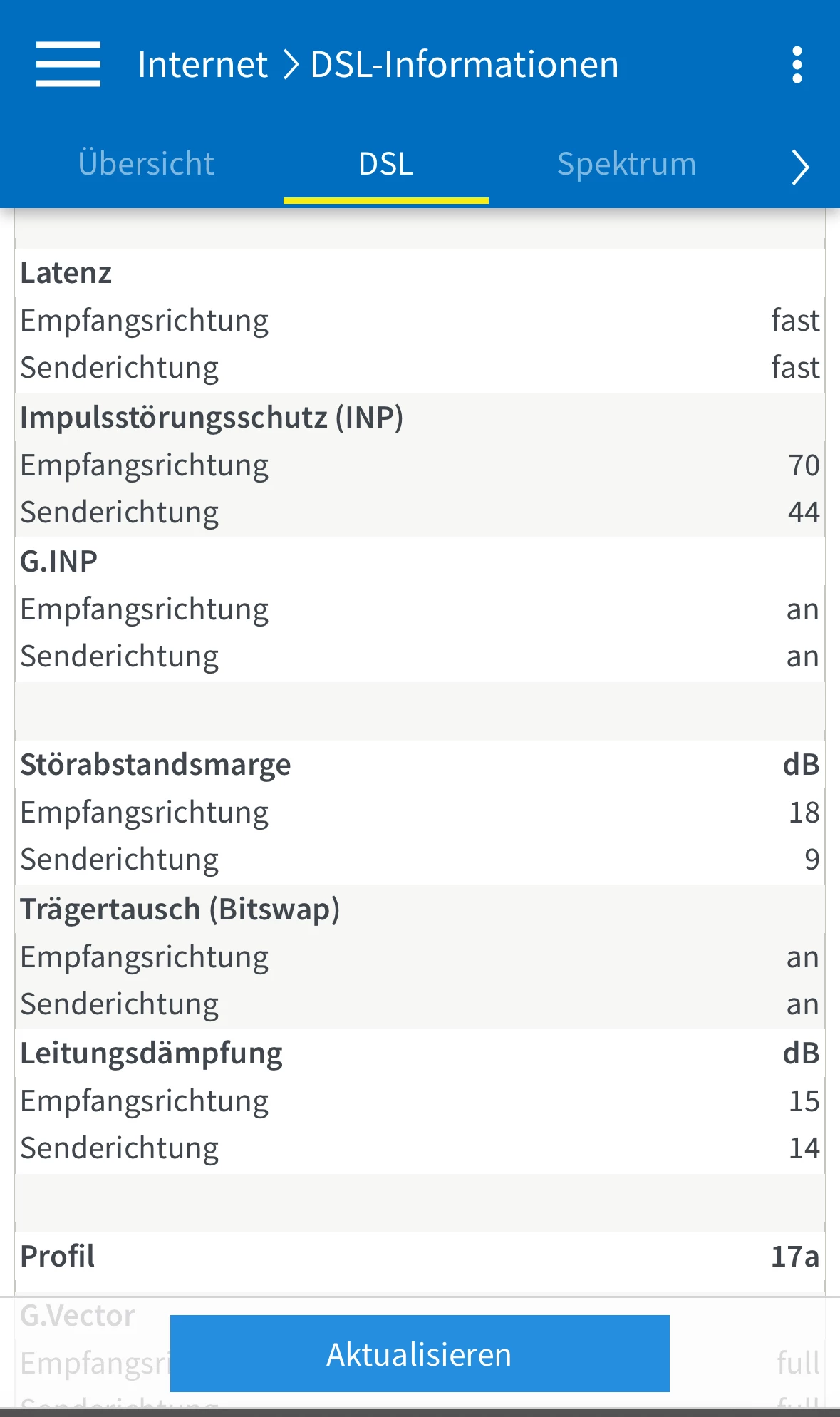Switch to the Übersicht tab
This screenshot has height=1417, width=840.
(146, 164)
